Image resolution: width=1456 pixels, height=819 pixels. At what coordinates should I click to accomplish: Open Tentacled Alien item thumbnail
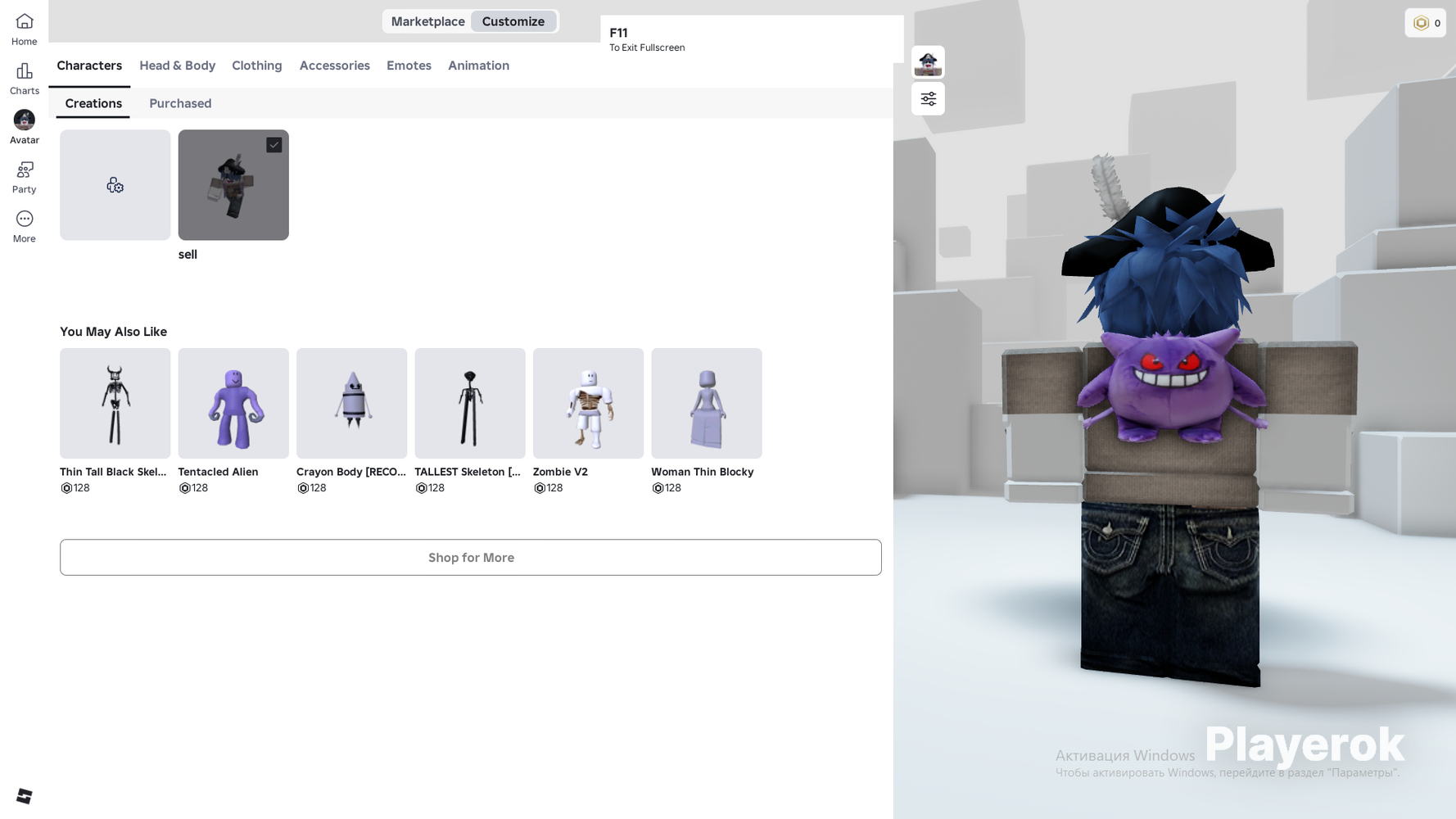point(233,404)
